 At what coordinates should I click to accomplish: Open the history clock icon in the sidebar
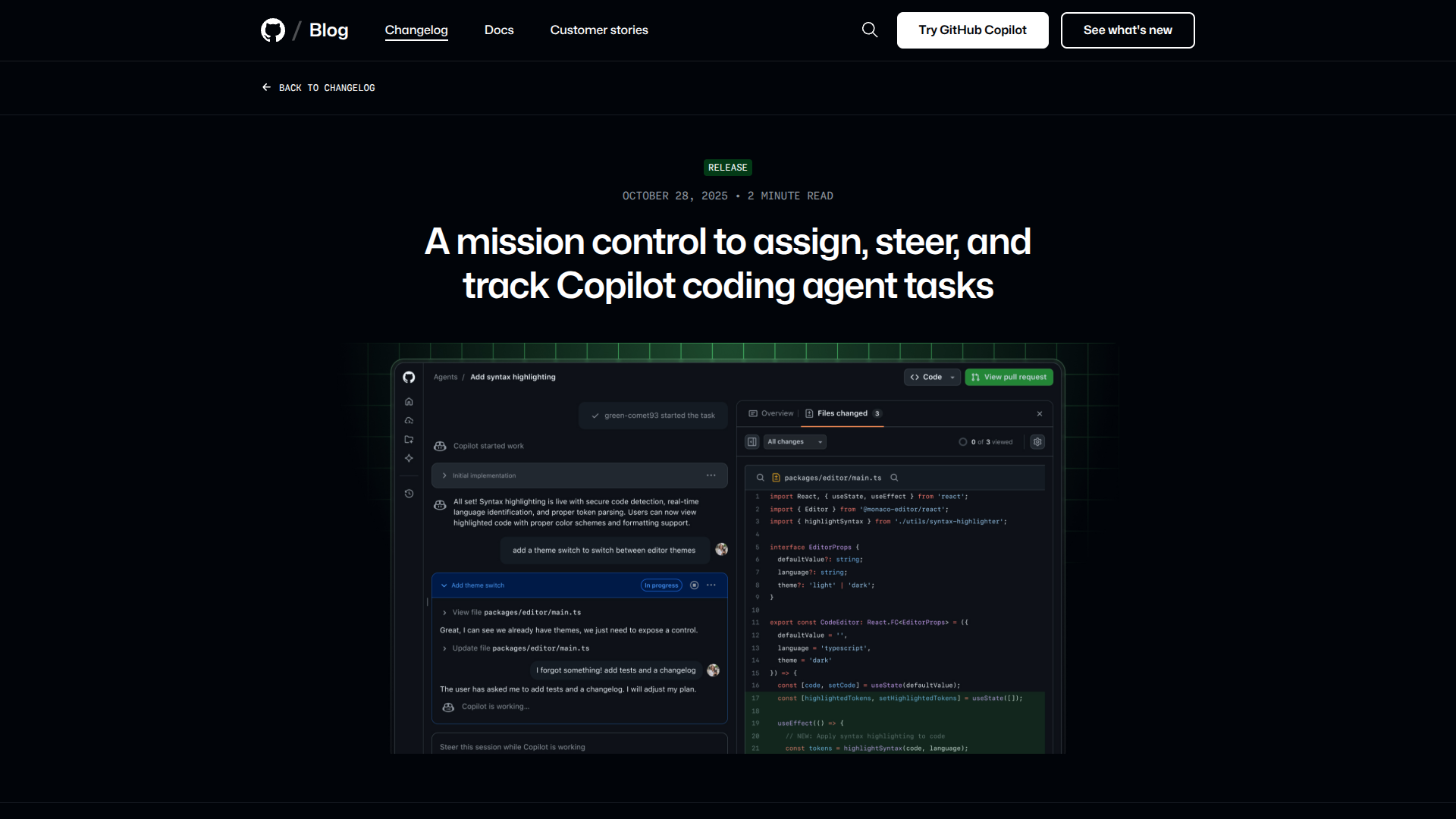(x=409, y=493)
